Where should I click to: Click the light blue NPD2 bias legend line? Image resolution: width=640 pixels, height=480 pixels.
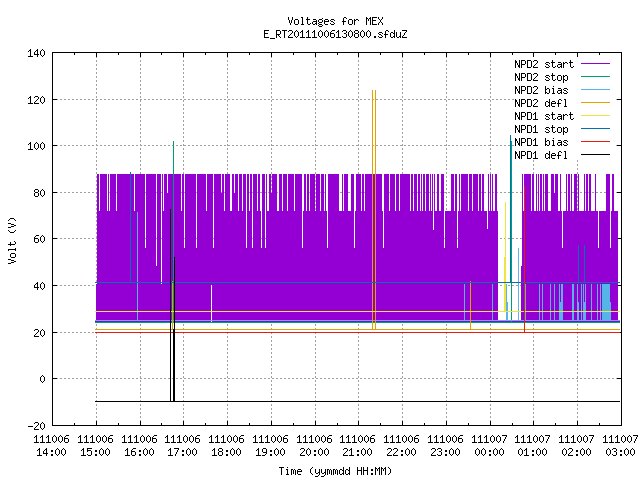595,89
